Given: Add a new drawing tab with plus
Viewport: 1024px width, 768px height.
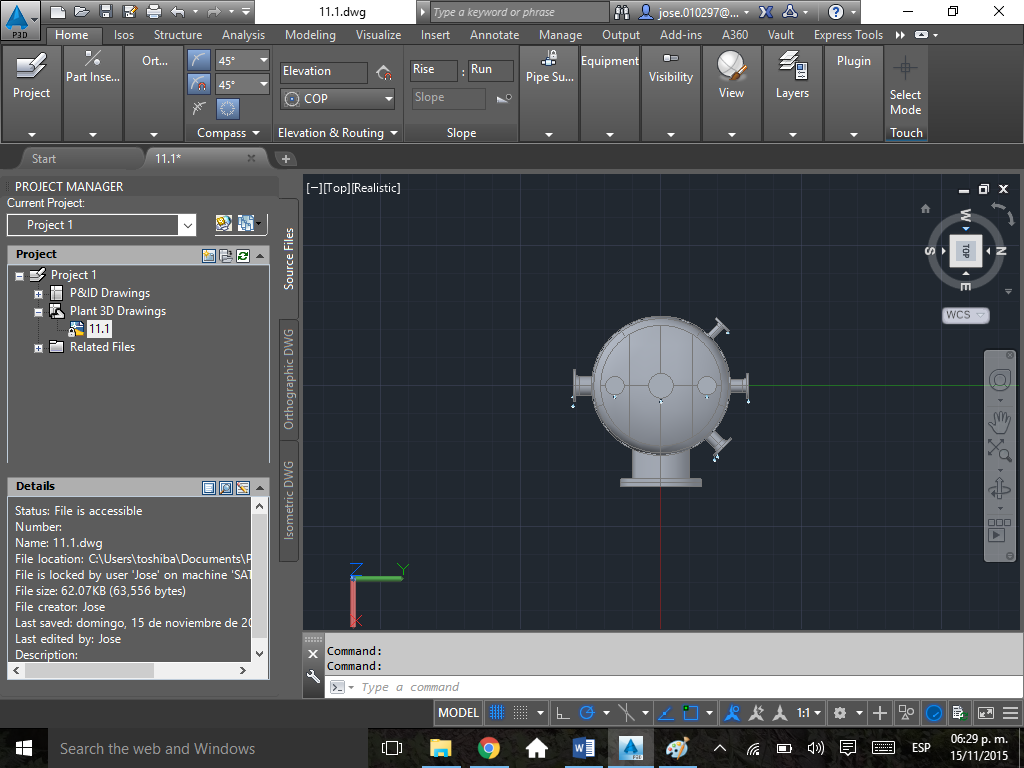Looking at the screenshot, I should [x=285, y=159].
